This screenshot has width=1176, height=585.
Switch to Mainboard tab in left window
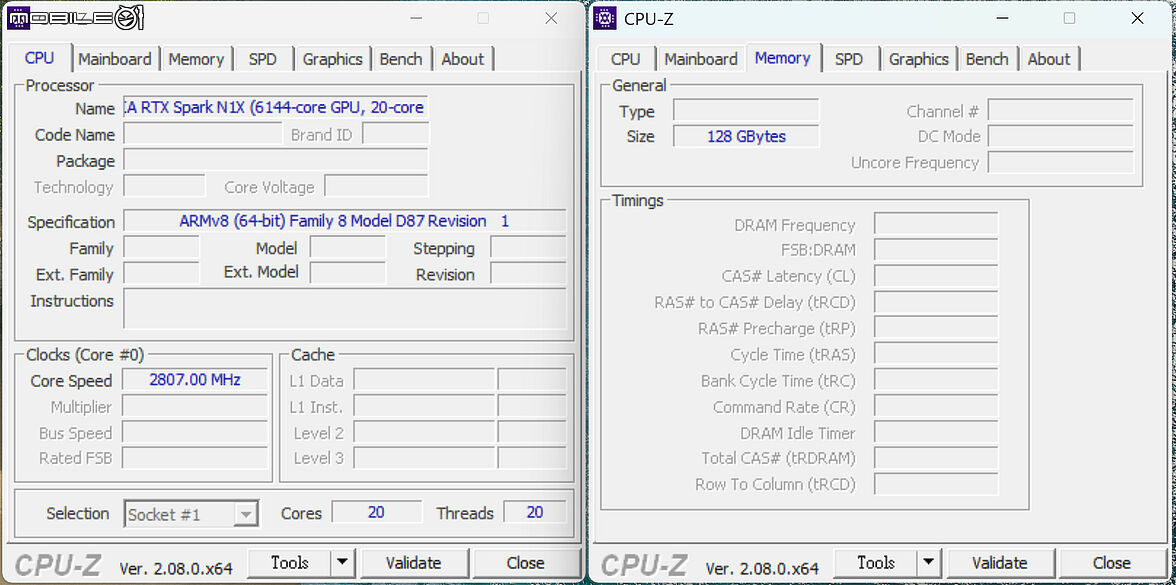coord(115,59)
